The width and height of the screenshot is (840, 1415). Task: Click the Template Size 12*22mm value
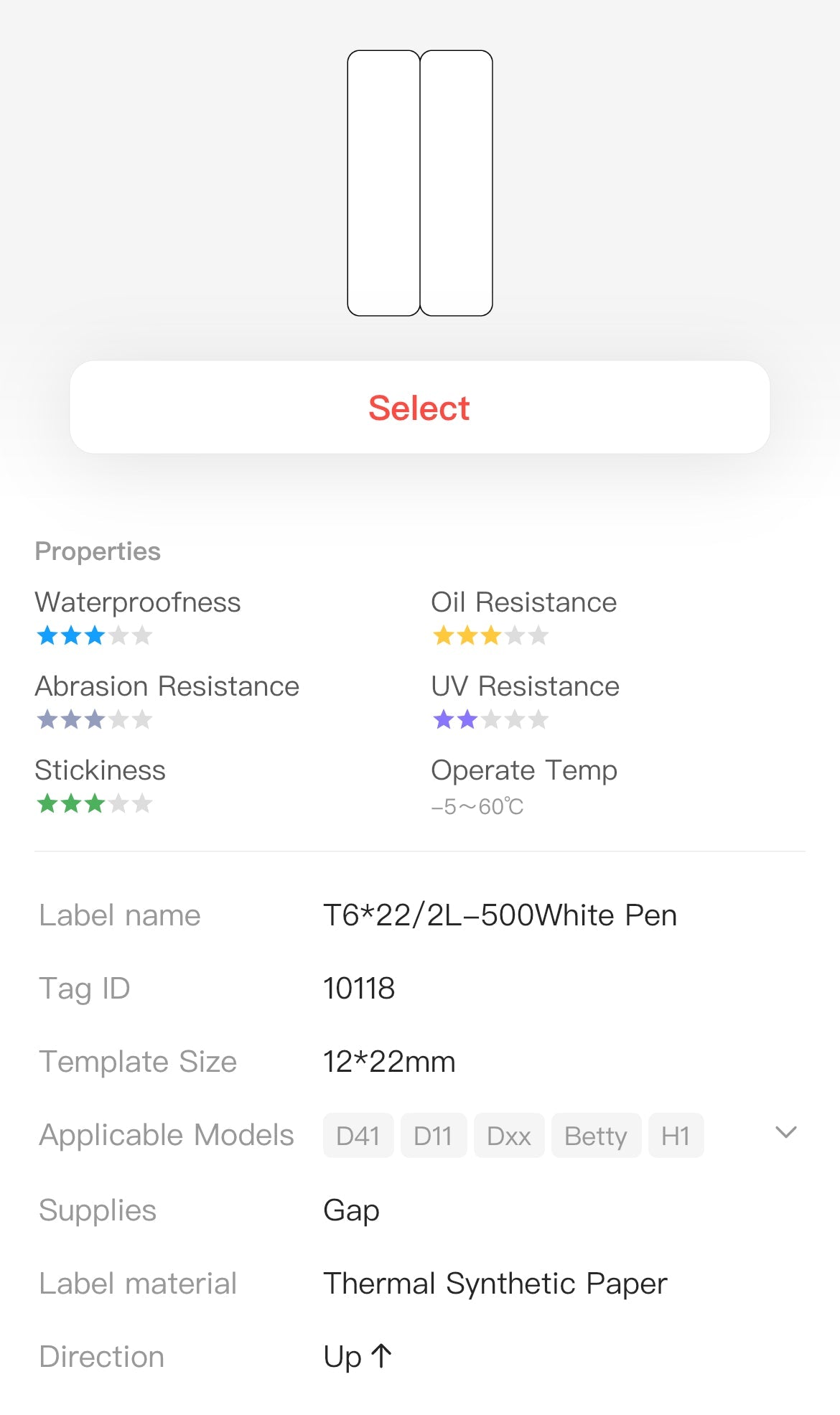[x=389, y=1062]
